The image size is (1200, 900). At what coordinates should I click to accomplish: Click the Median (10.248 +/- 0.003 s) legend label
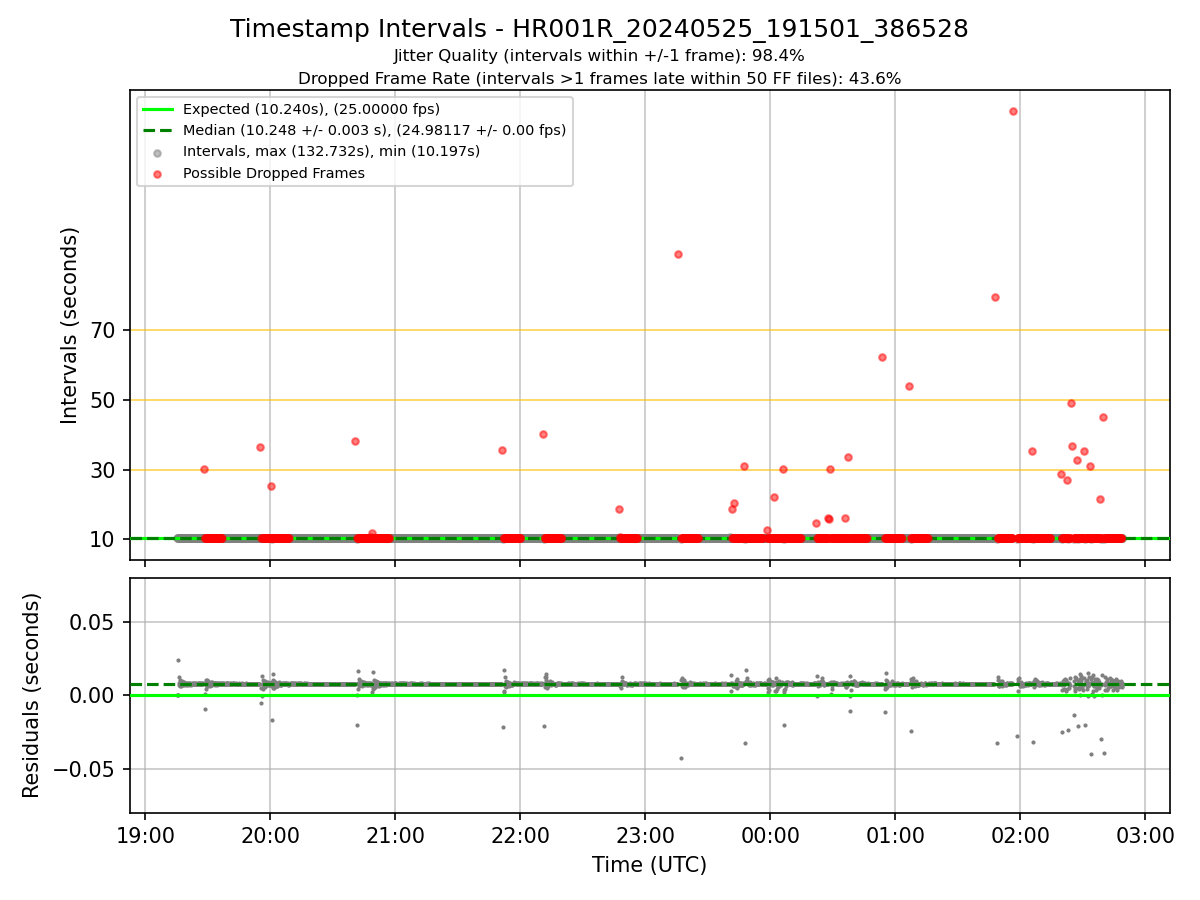pos(374,130)
